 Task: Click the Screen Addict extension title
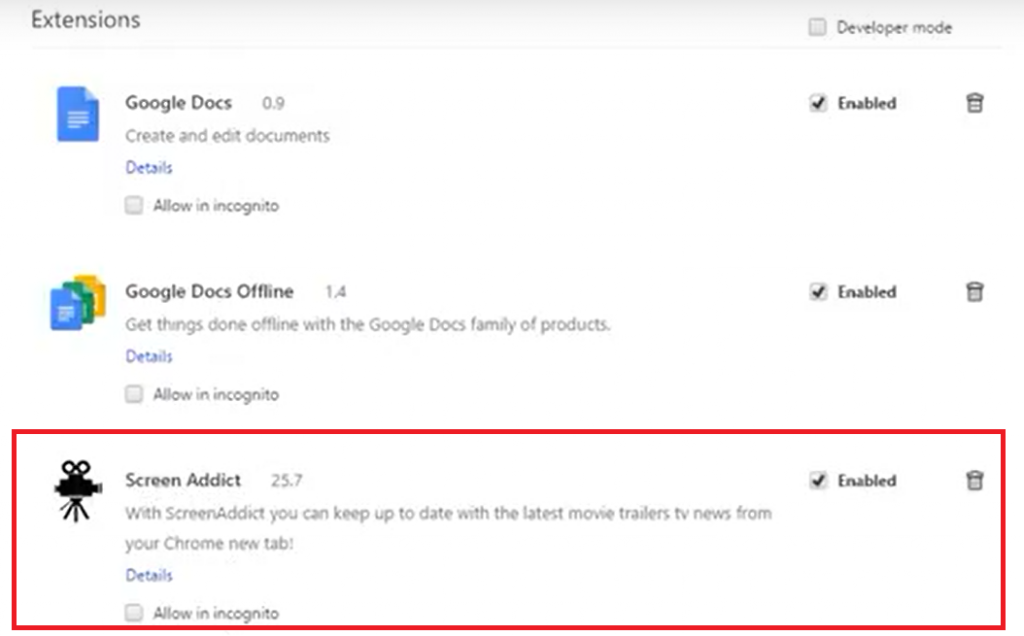coord(183,480)
